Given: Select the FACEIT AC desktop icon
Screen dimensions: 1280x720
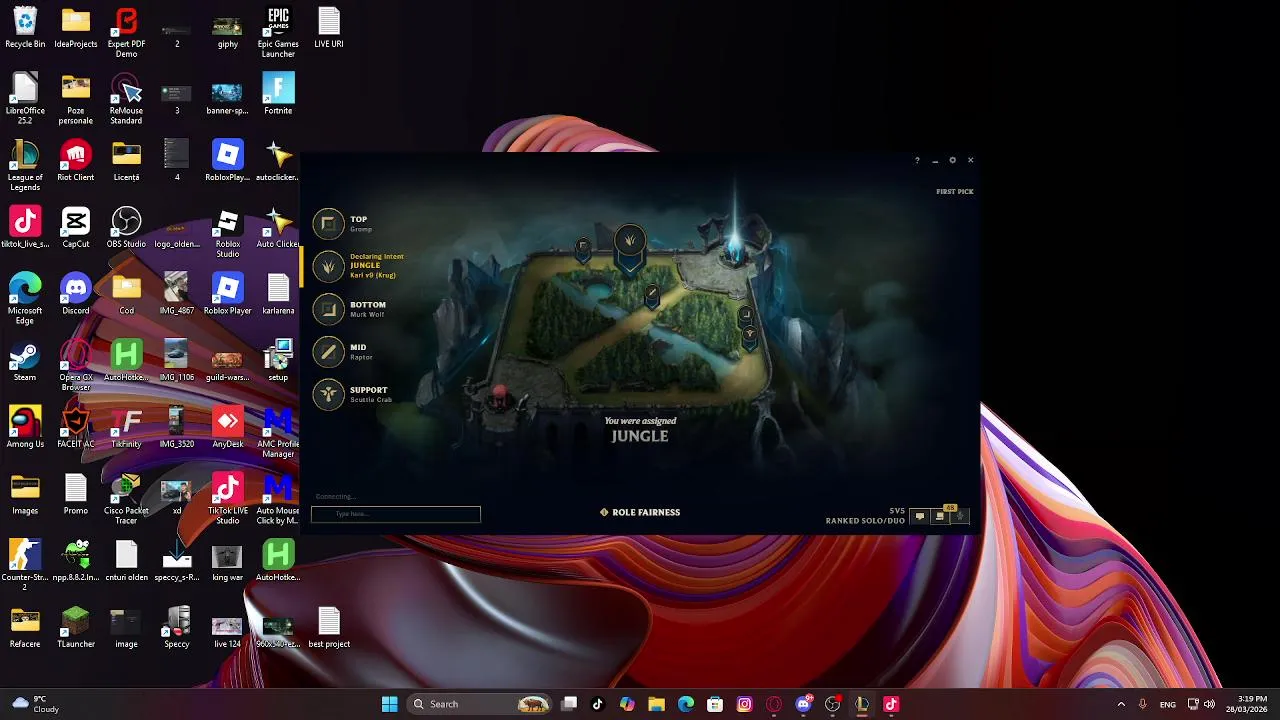Looking at the screenshot, I should (x=76, y=427).
